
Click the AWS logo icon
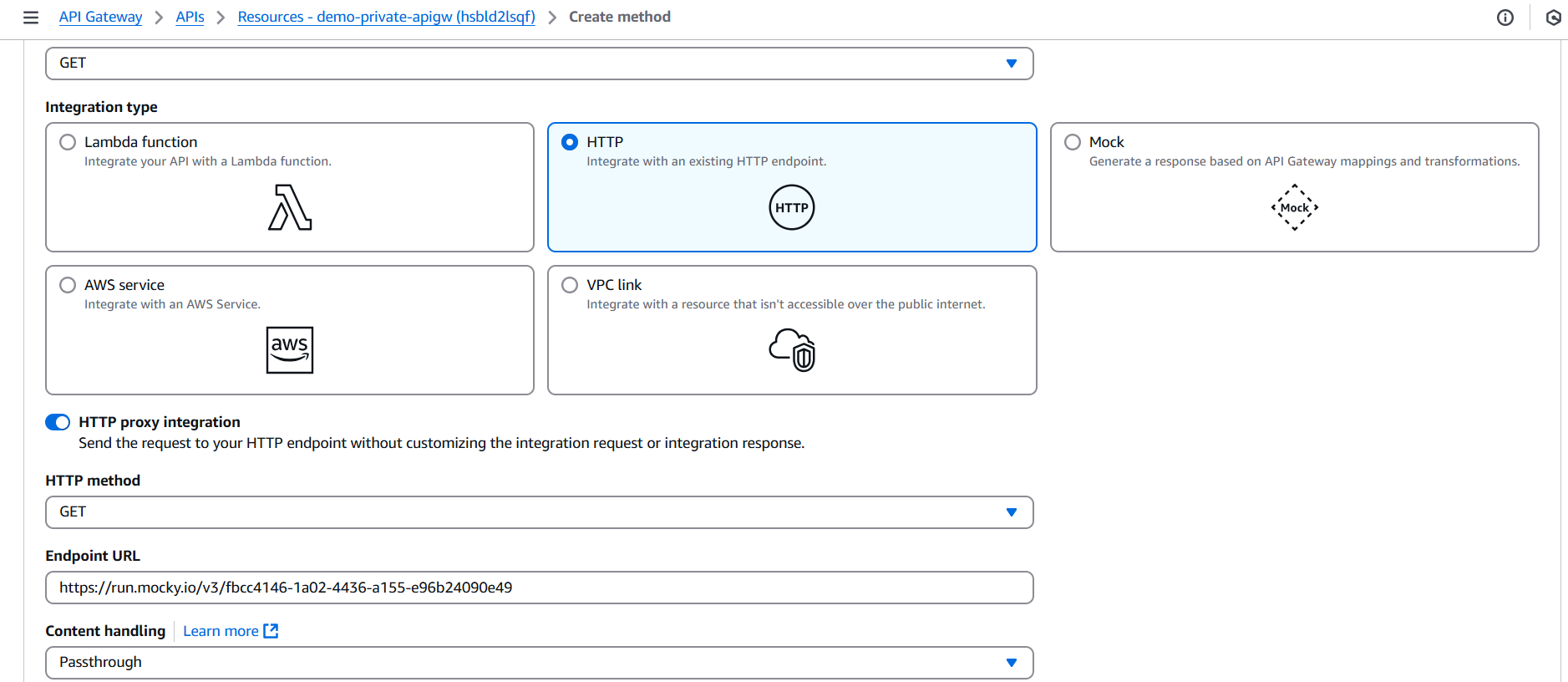[290, 350]
